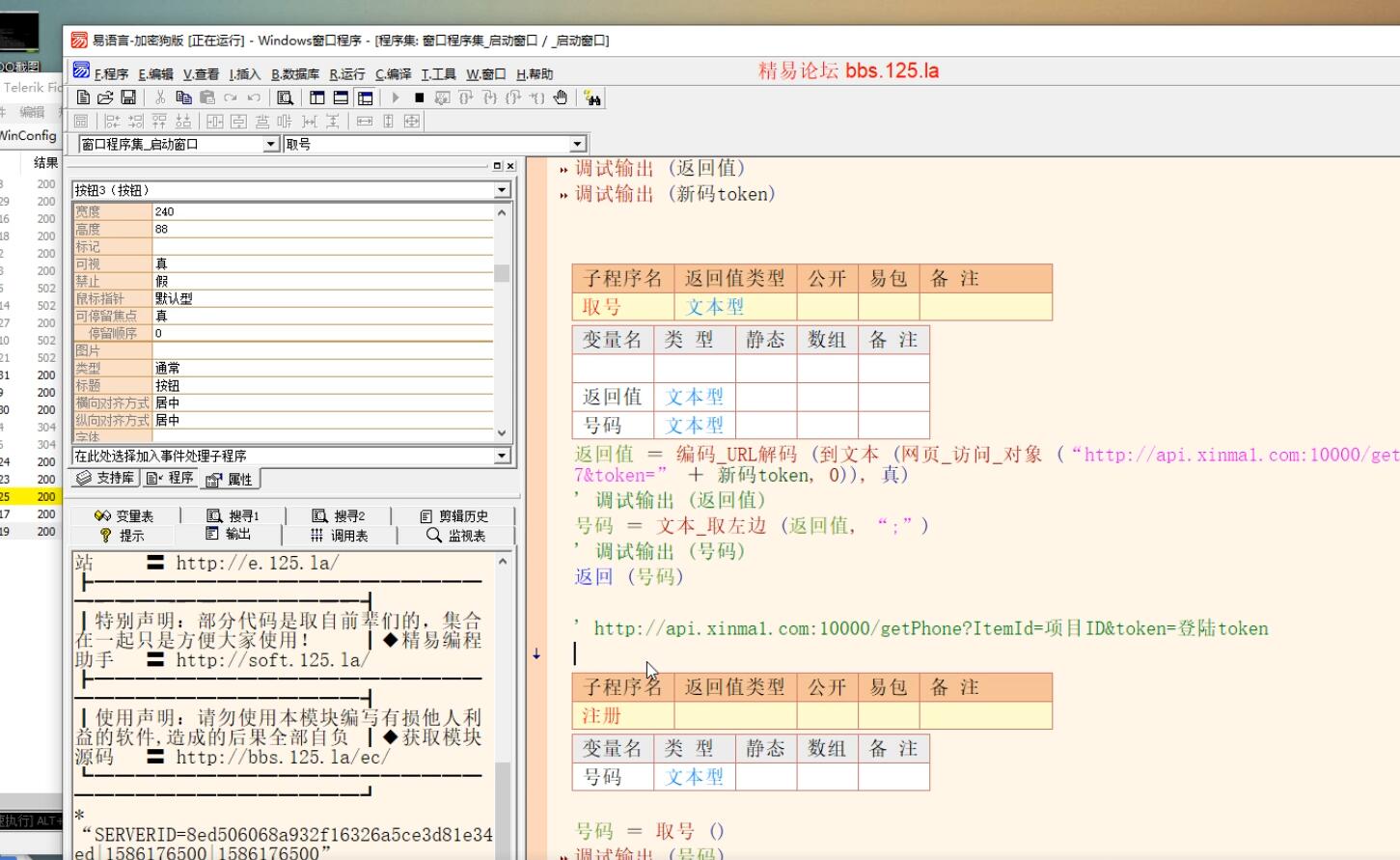Expand the 按钮3（按钮）component dropdown
Image resolution: width=1400 pixels, height=860 pixels.
(x=502, y=190)
